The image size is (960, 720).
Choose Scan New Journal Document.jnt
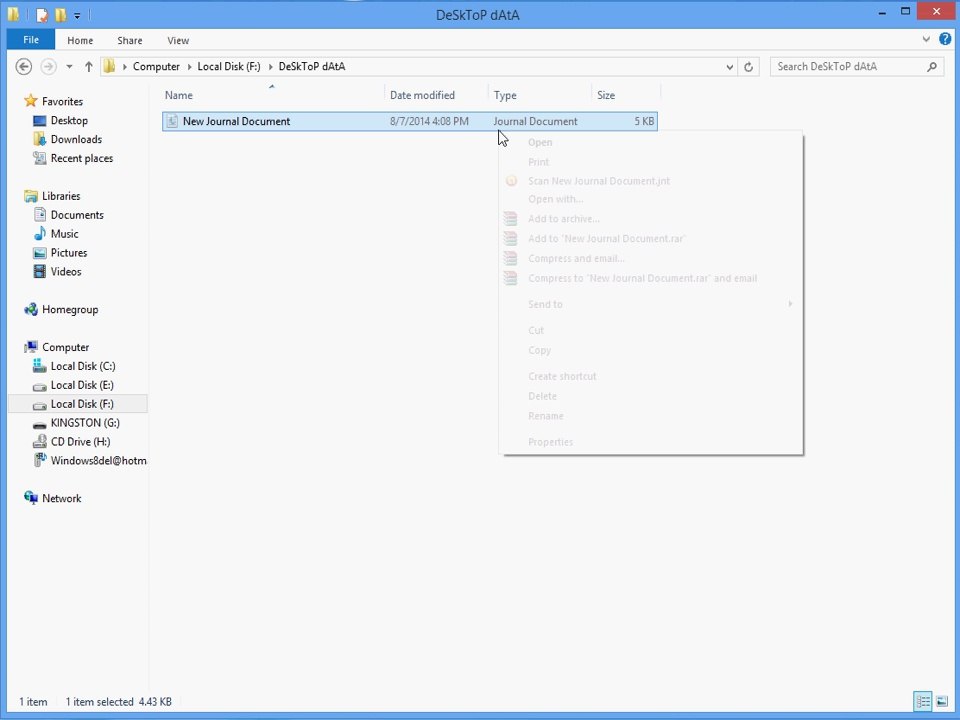point(651,181)
